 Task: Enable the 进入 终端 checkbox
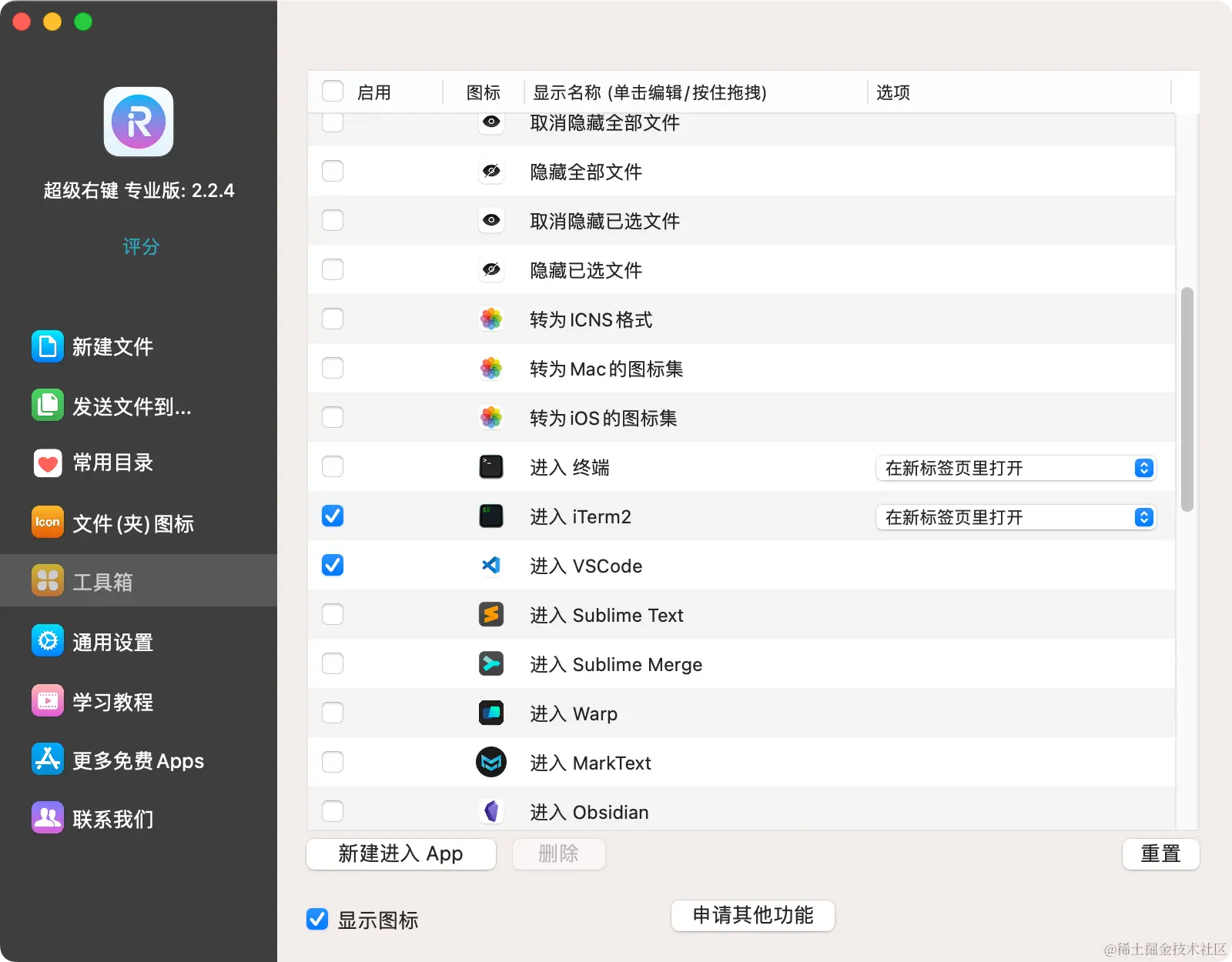pos(333,466)
